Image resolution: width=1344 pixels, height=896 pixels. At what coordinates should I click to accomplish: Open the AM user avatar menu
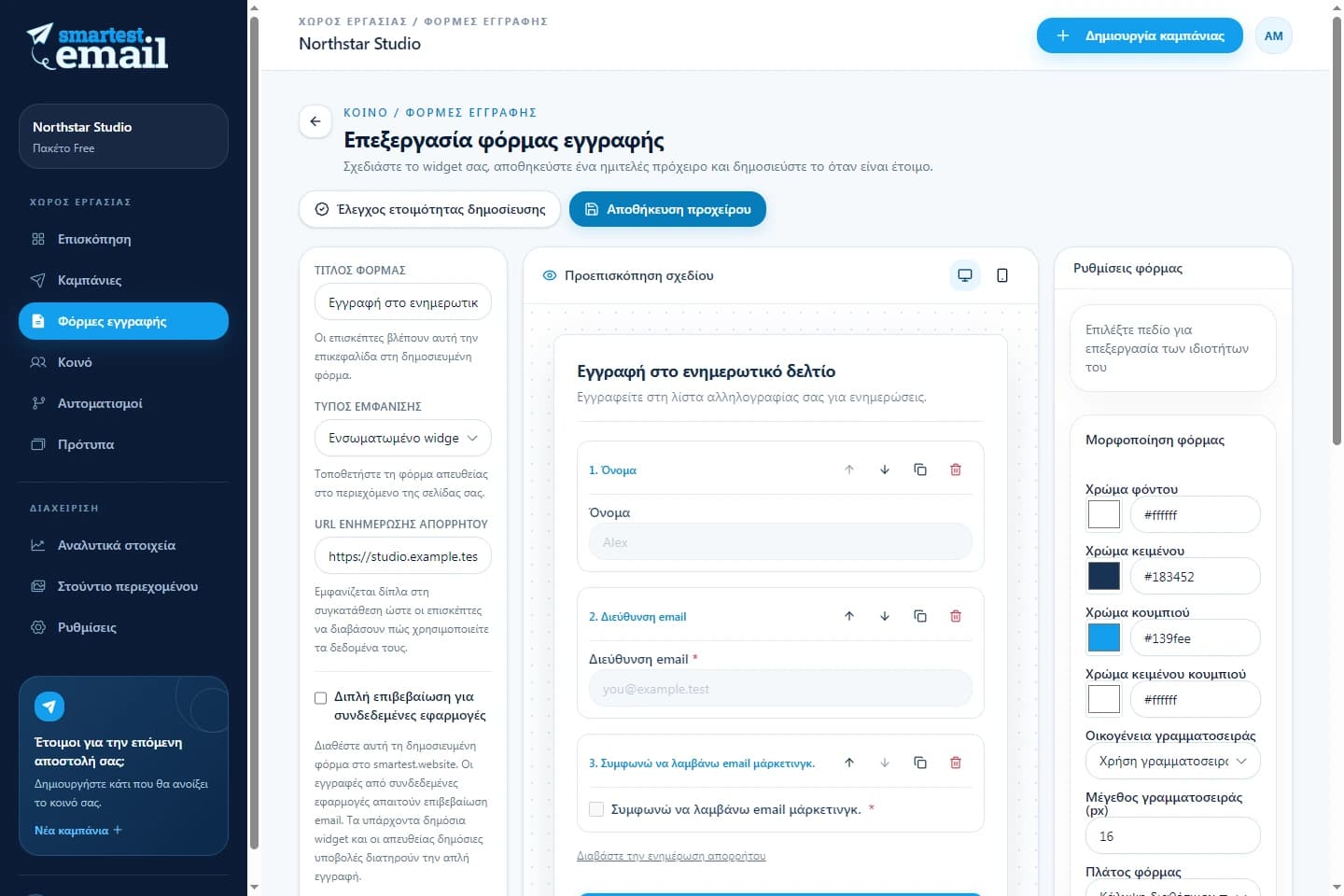coord(1274,36)
